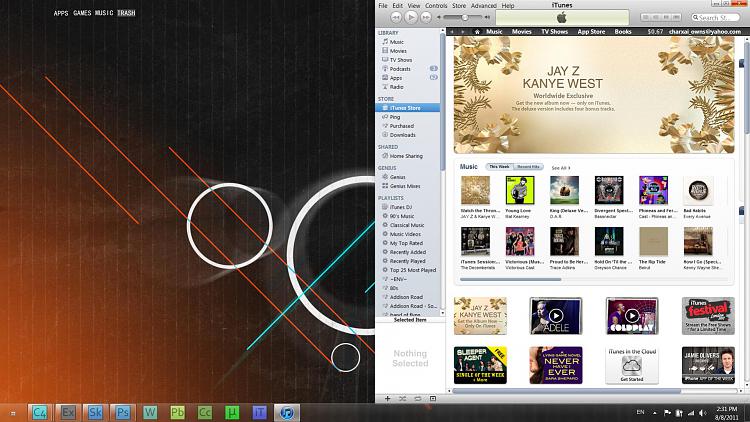The image size is (750, 422).
Task: Click the TRASH desktop label
Action: coord(126,13)
